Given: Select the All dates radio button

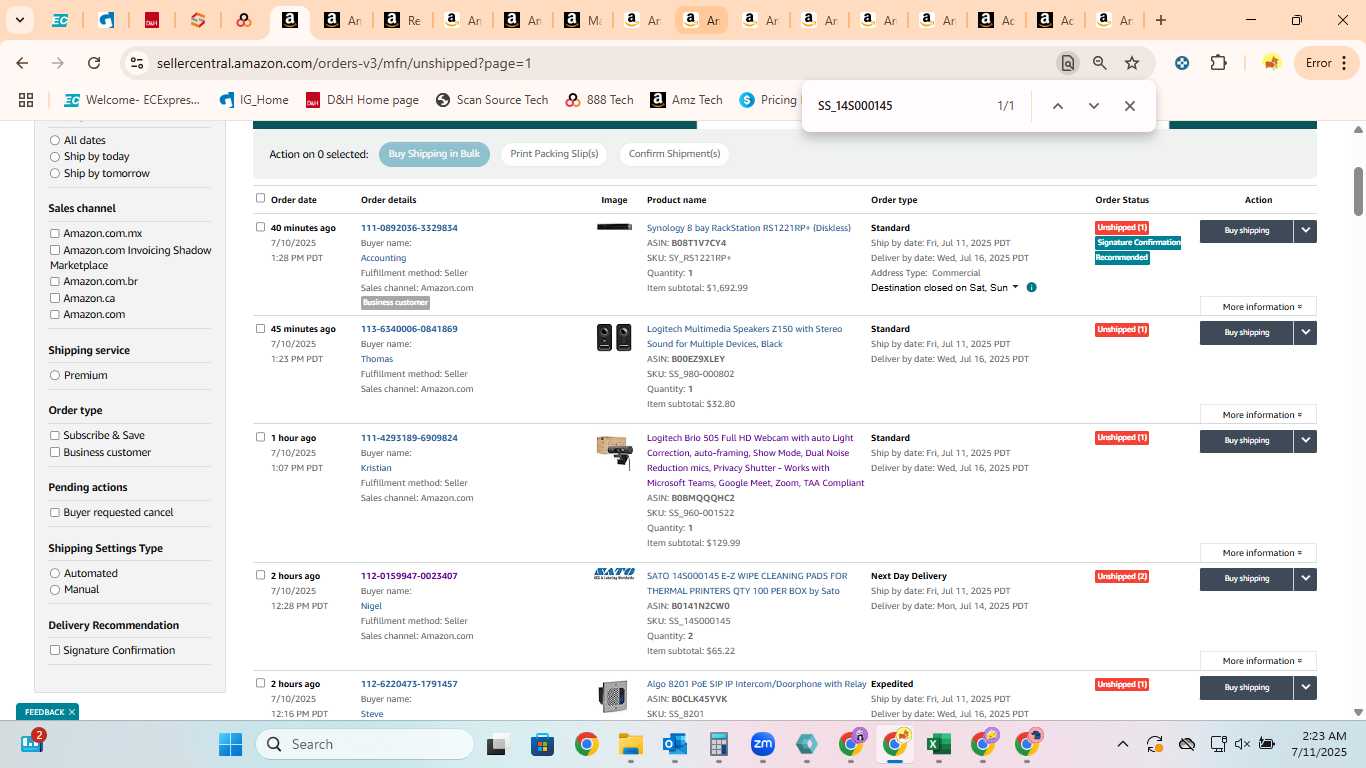Looking at the screenshot, I should 55,140.
